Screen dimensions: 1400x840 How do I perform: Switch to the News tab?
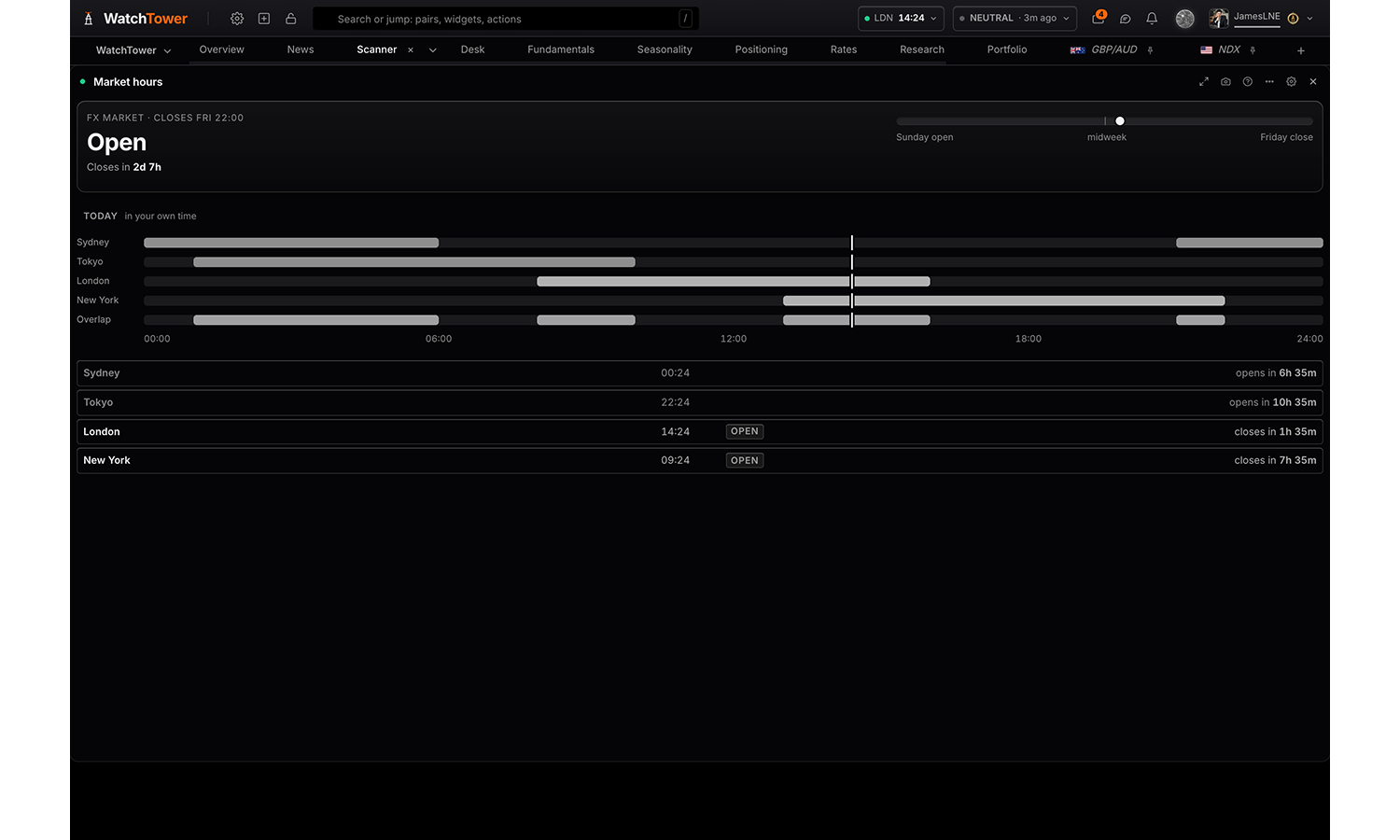click(x=301, y=49)
